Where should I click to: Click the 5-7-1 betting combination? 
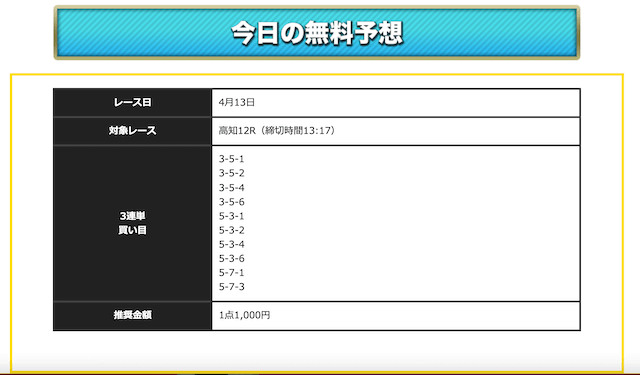click(x=231, y=273)
